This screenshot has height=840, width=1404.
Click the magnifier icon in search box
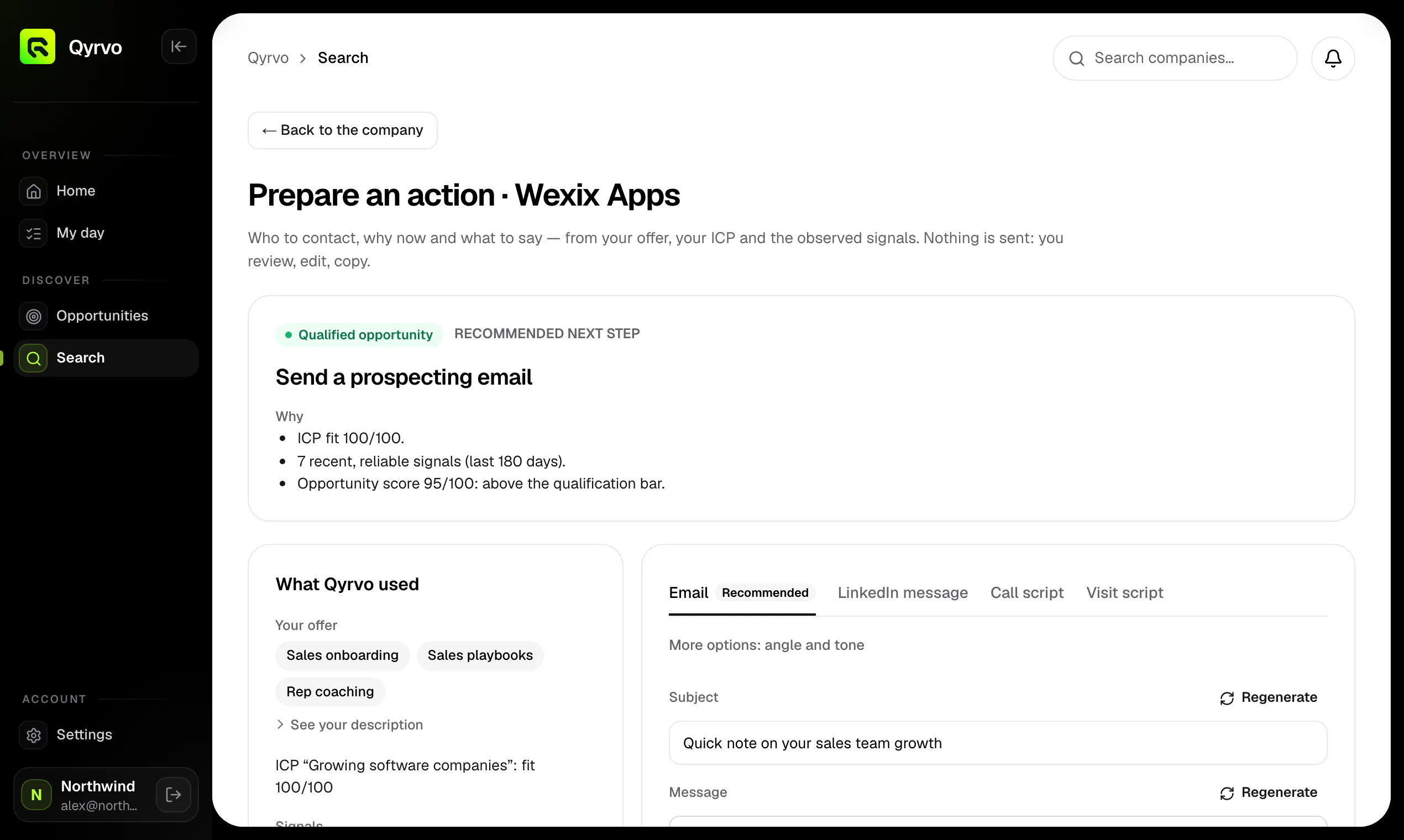click(1076, 58)
